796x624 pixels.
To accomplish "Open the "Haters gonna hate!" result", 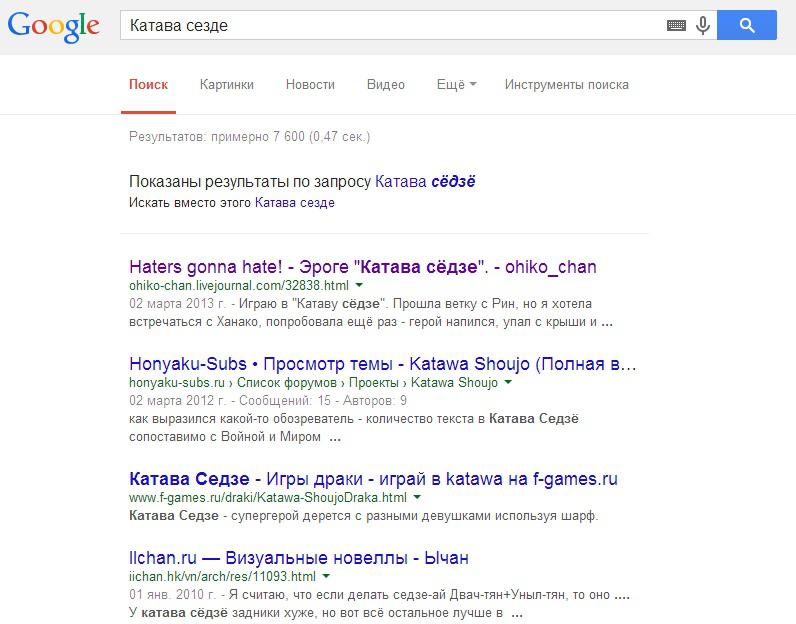I will [362, 267].
